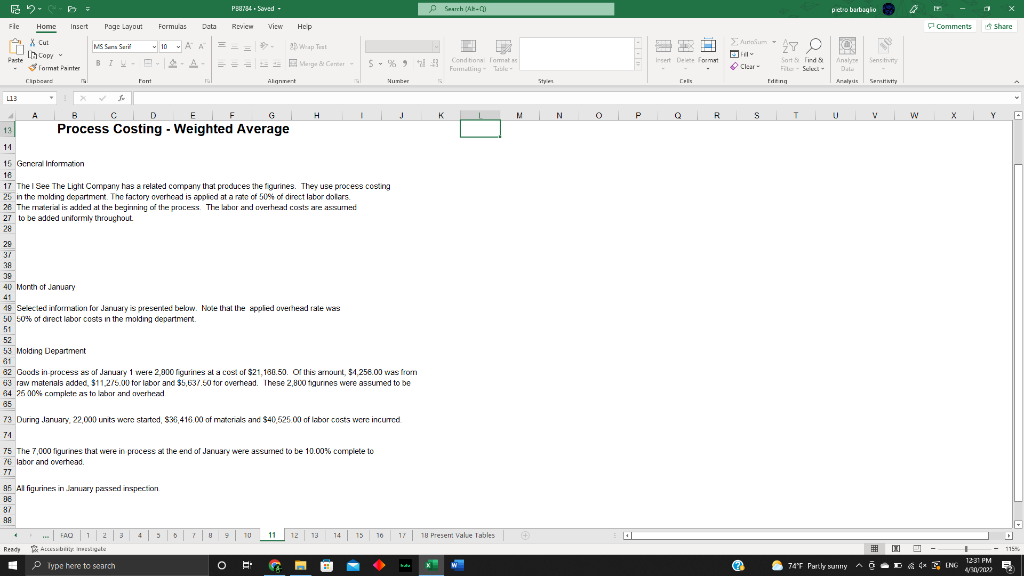Click Merge & Center
Screen dimensions: 1024x576
317,63
